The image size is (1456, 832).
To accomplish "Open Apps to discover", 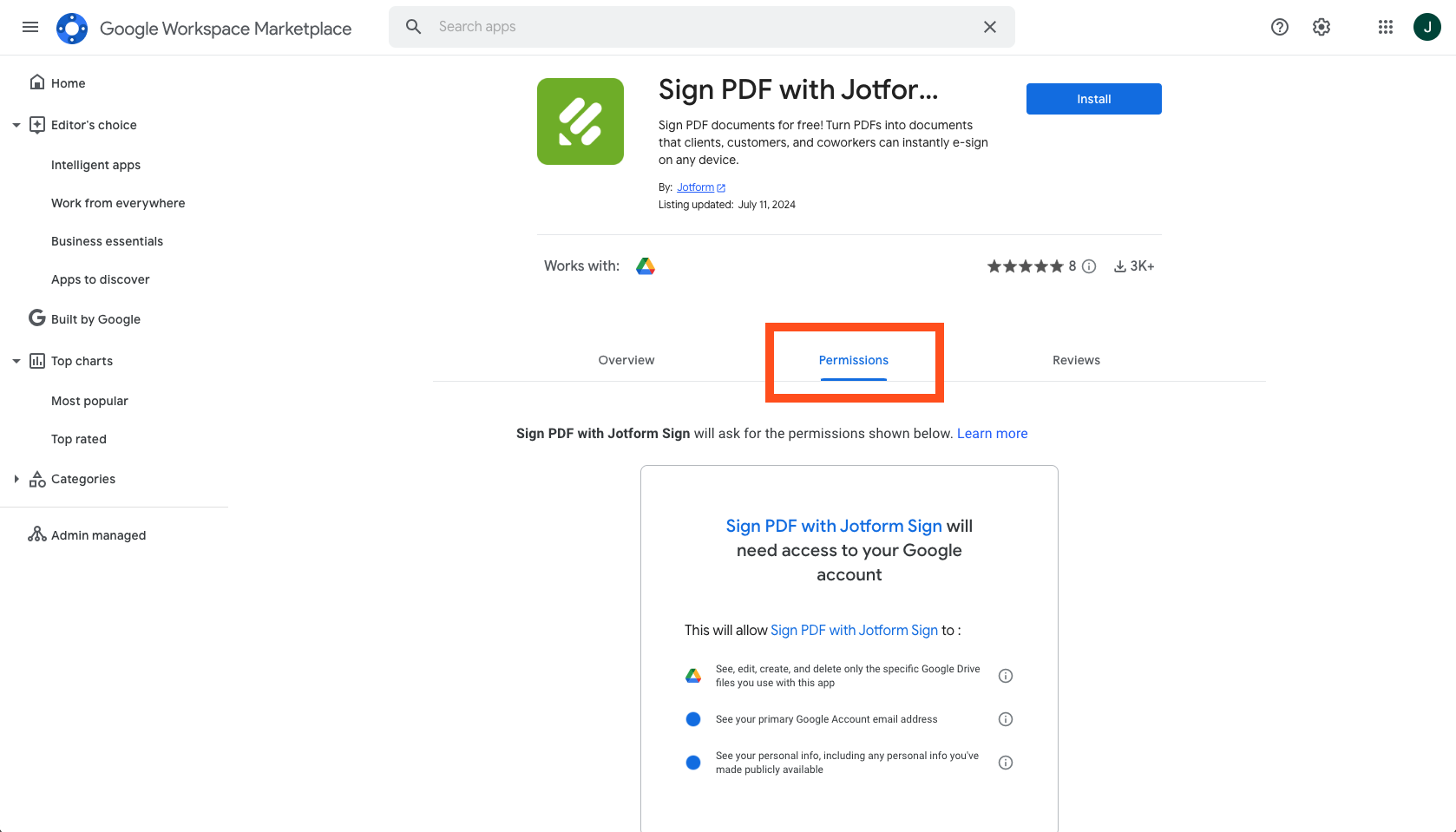I will pyautogui.click(x=101, y=279).
